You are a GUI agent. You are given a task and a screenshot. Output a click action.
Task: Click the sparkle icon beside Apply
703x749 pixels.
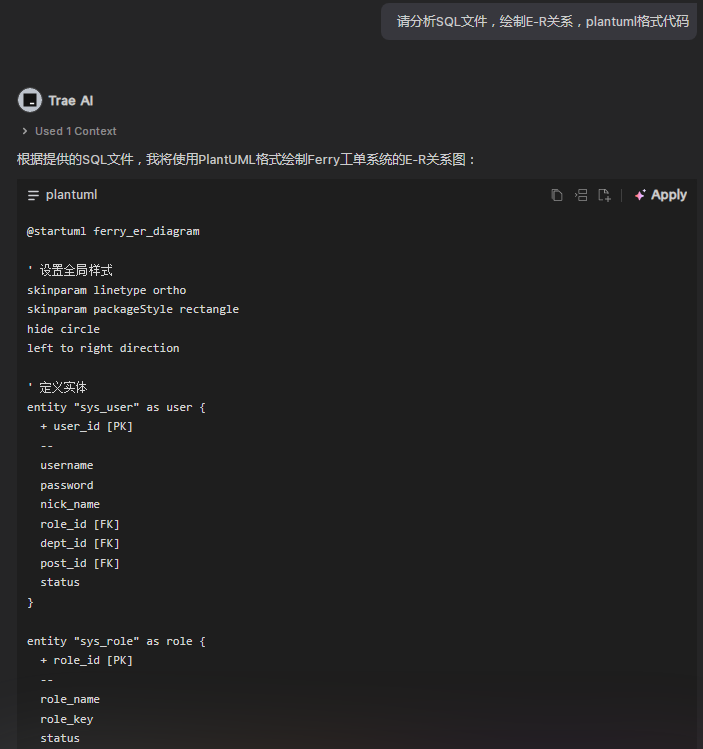(640, 195)
